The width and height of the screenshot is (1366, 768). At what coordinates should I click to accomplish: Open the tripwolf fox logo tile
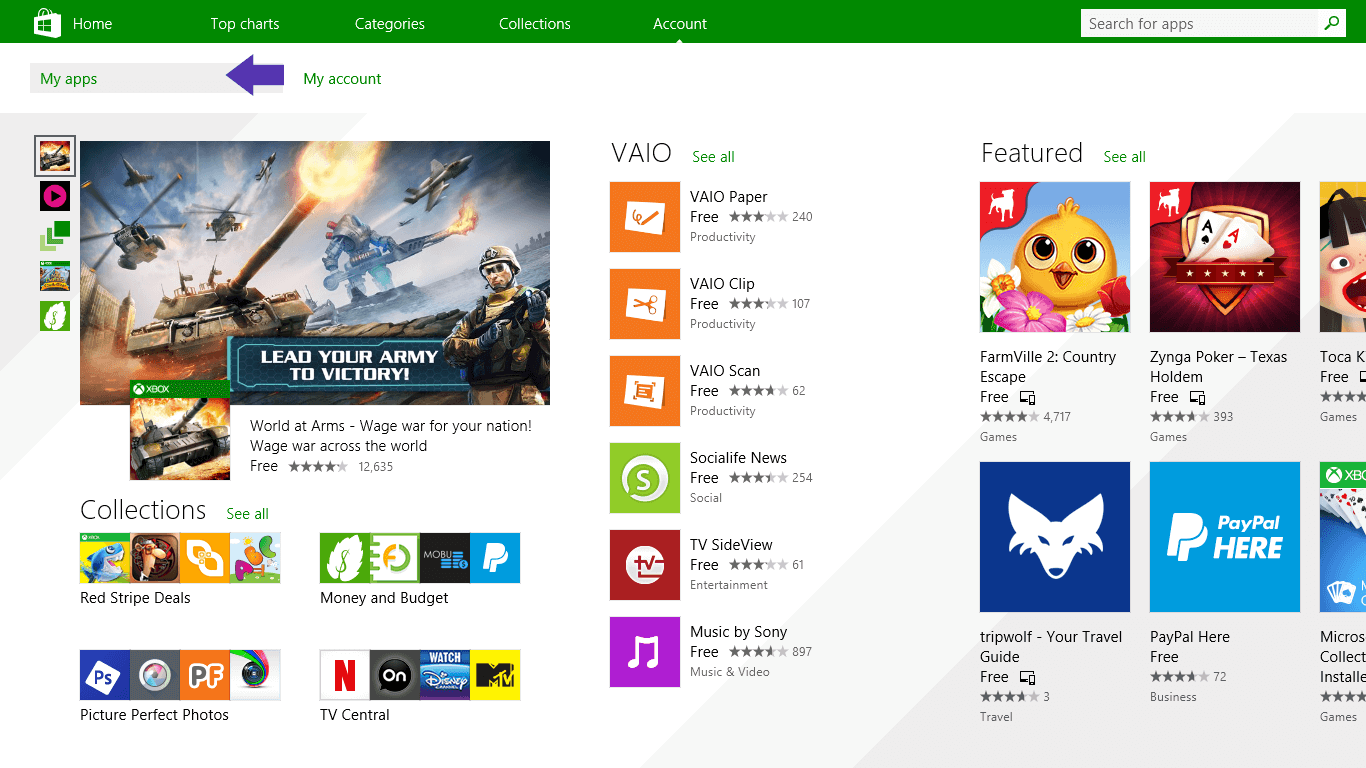(1055, 537)
